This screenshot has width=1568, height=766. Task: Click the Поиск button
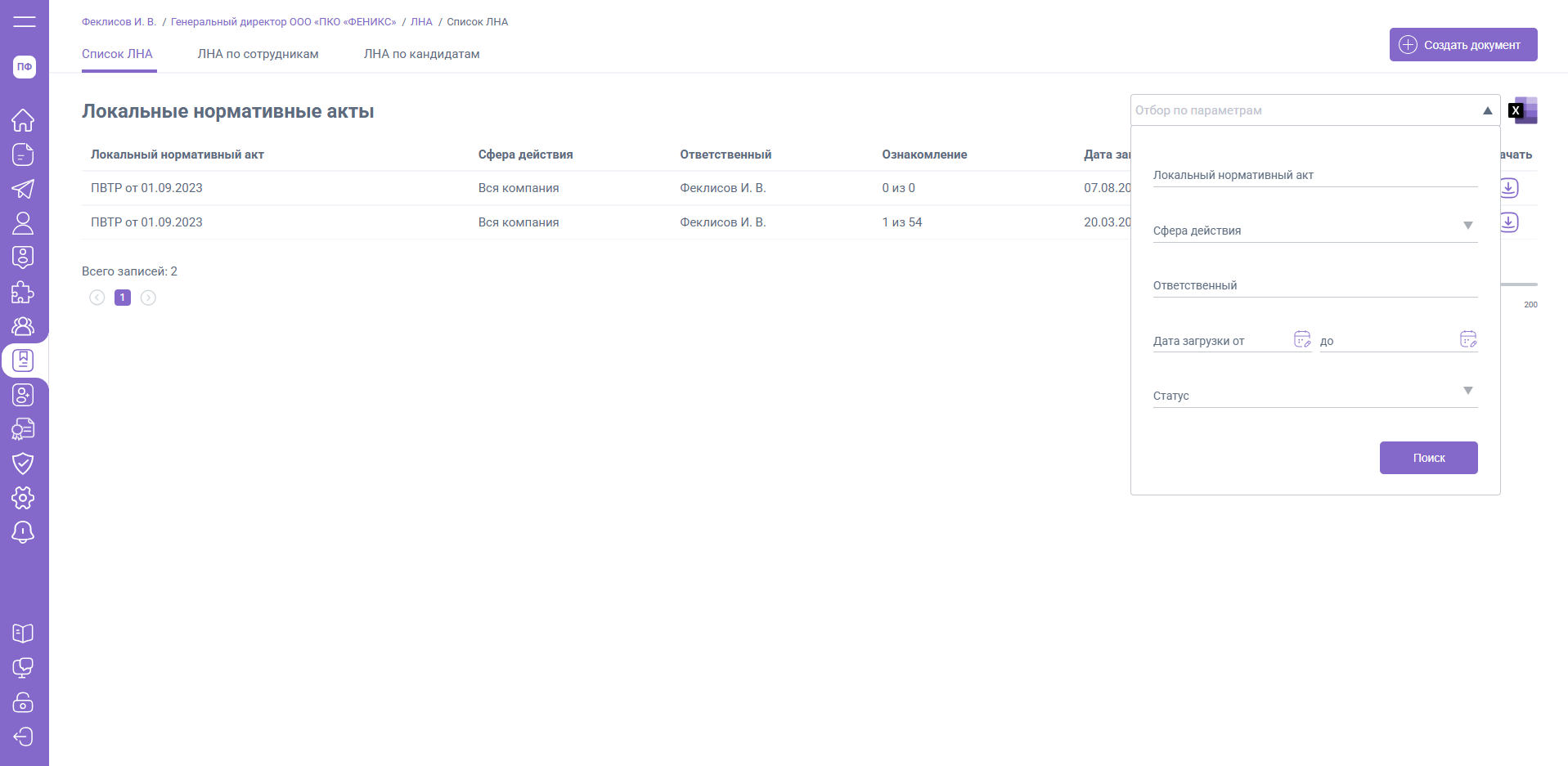click(1428, 458)
